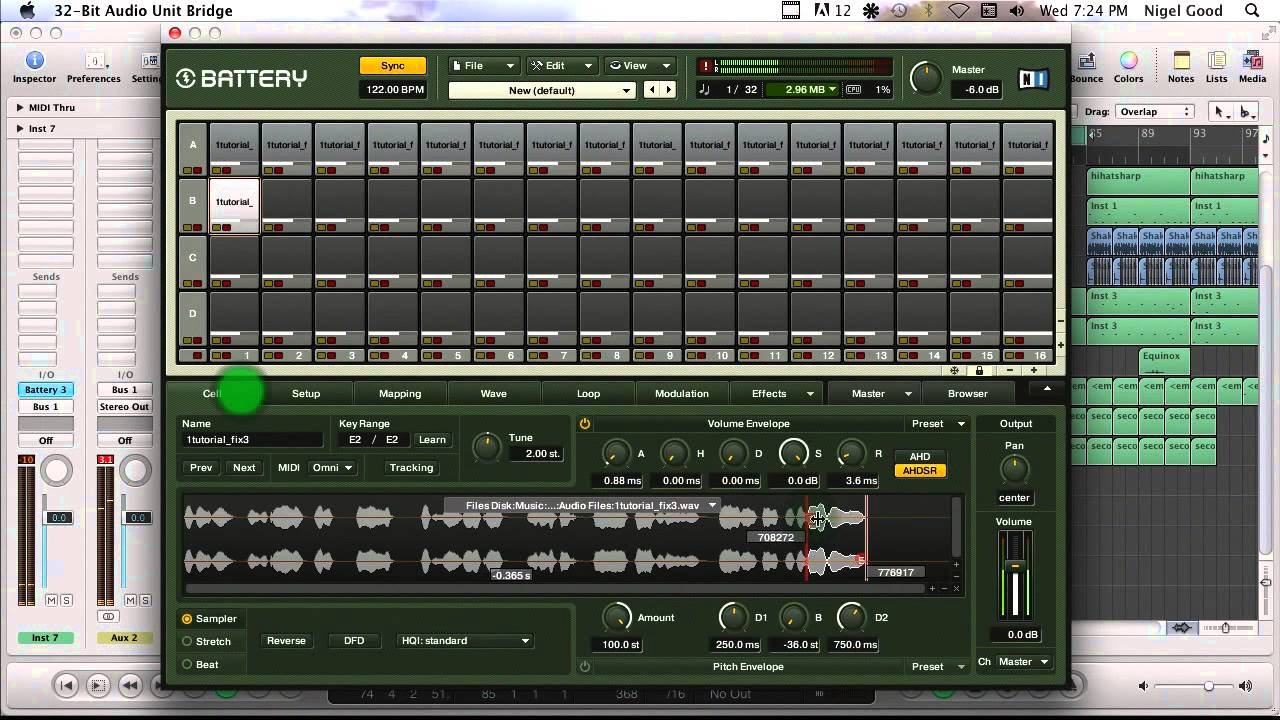Click the Reverse sample button
Viewport: 1280px width, 720px height.
(x=286, y=641)
